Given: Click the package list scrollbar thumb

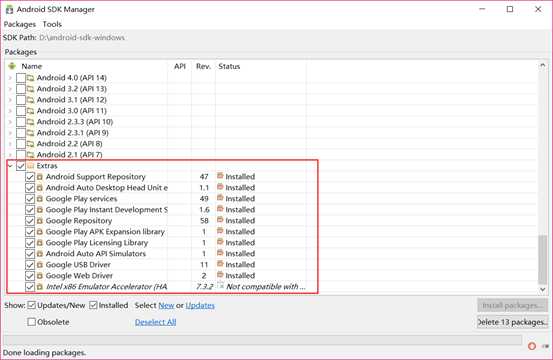Looking at the screenshot, I should coord(542,259).
